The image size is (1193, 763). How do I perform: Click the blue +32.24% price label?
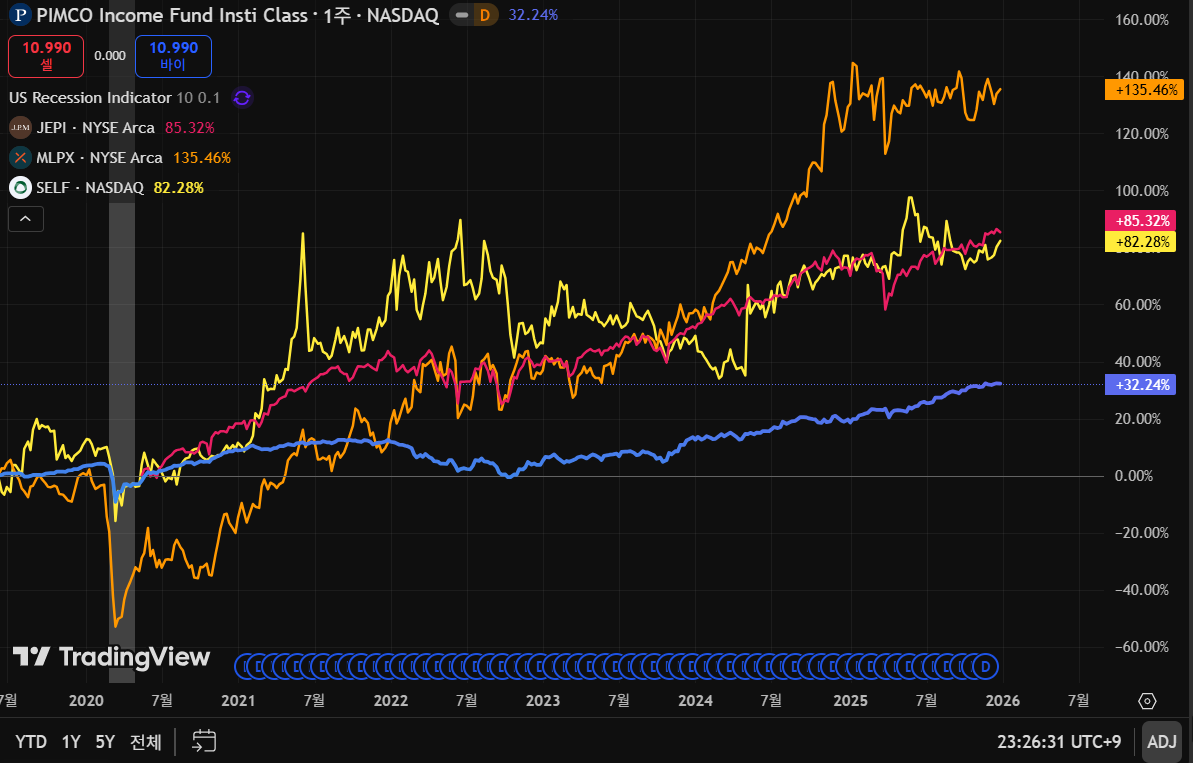[1140, 384]
